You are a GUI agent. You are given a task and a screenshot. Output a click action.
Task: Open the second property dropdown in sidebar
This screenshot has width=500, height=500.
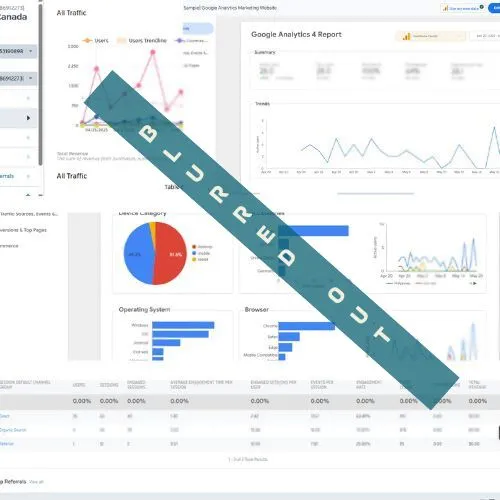pos(17,78)
